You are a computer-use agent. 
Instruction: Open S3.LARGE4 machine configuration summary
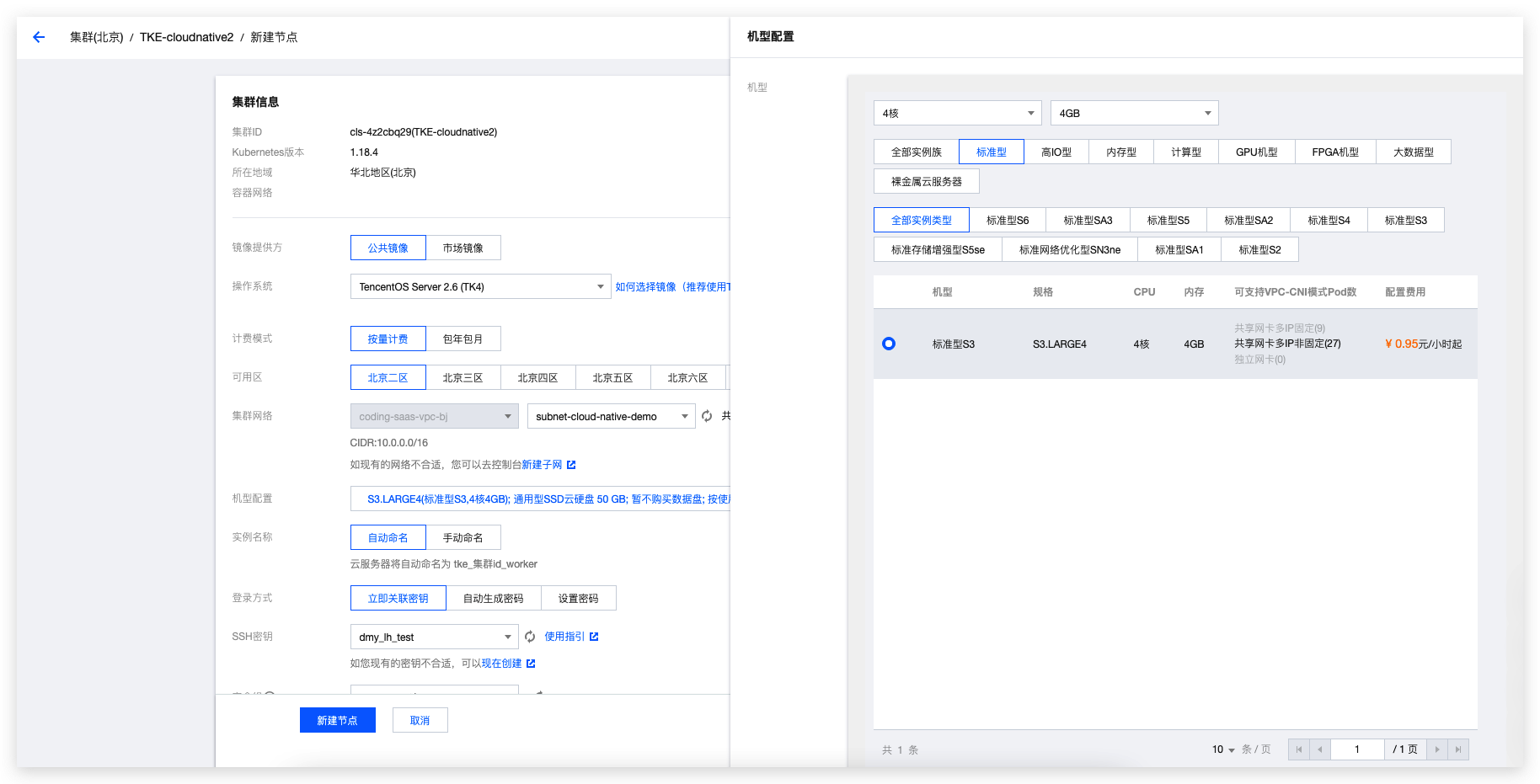point(540,499)
